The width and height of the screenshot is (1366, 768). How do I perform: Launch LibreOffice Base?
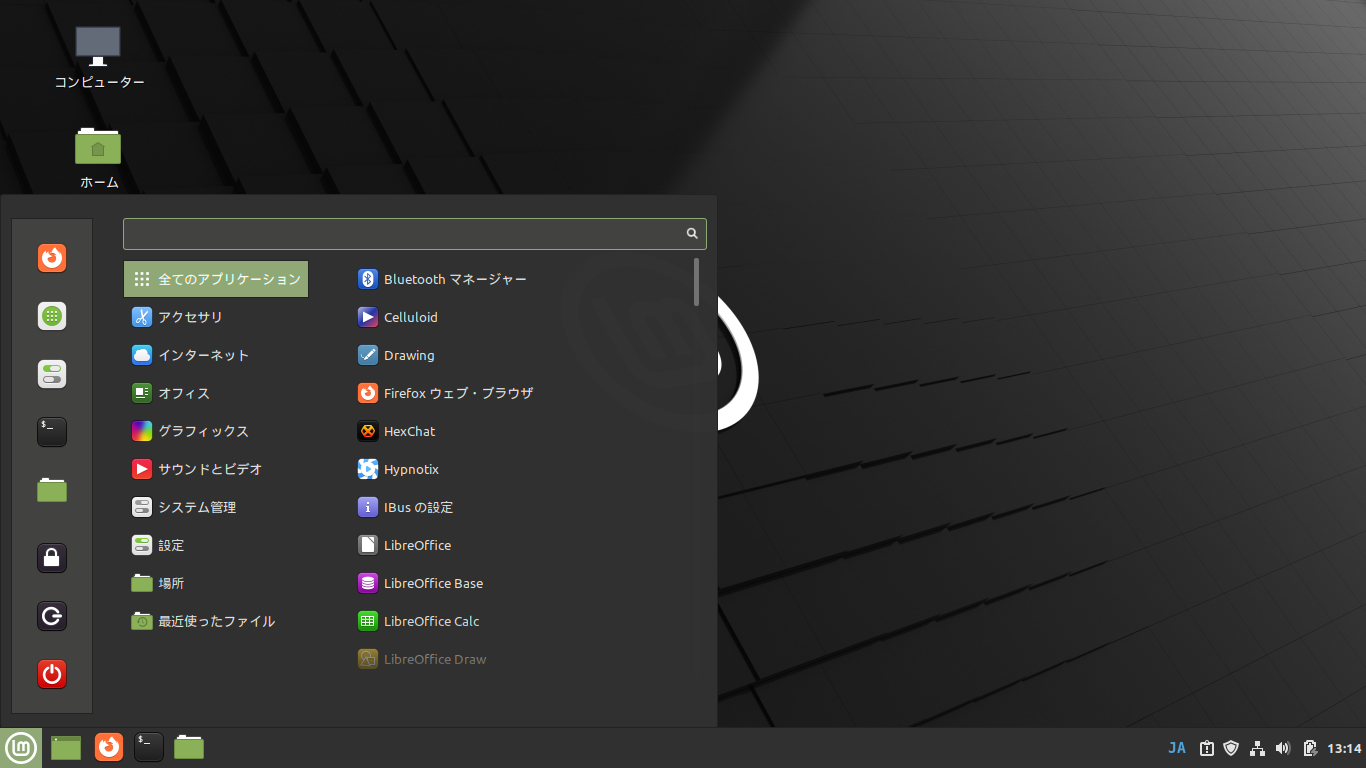[x=520, y=583]
